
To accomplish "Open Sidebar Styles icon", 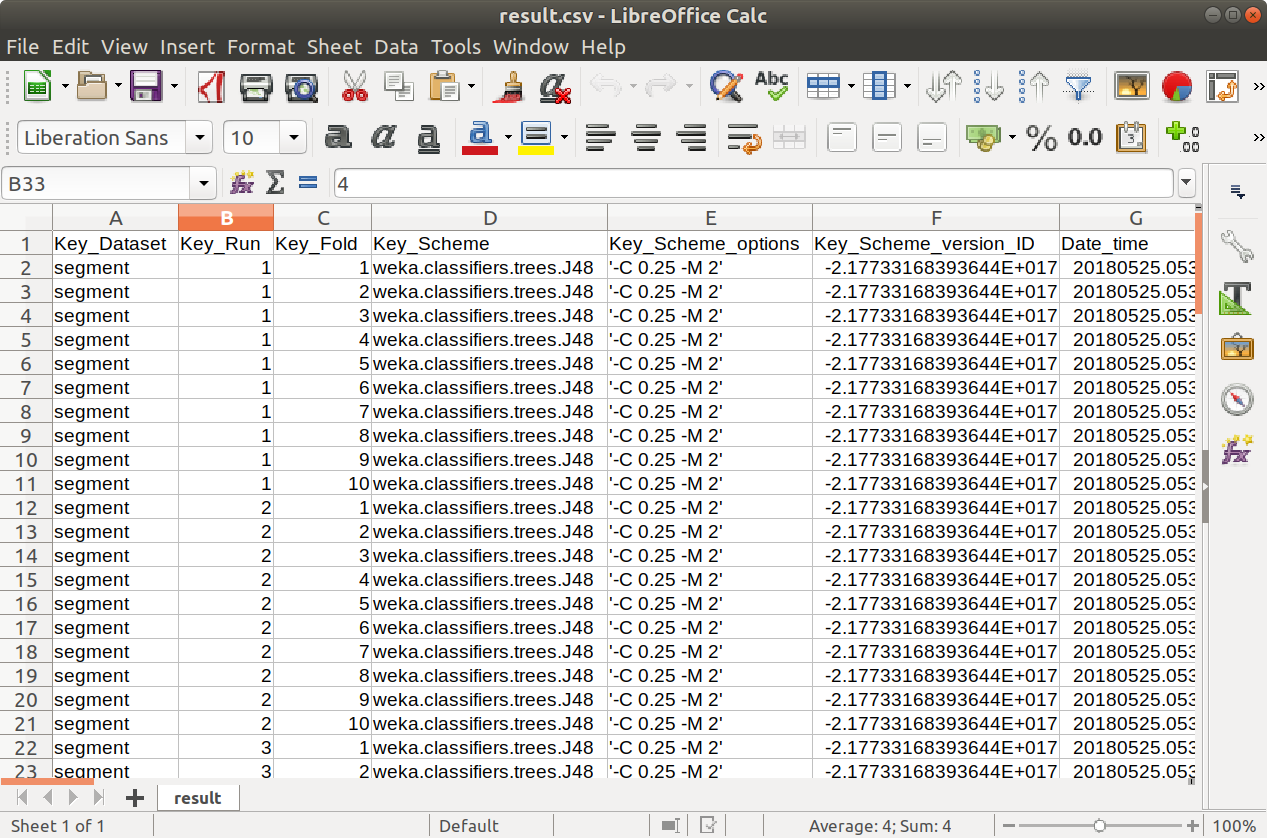I will pos(1237,297).
